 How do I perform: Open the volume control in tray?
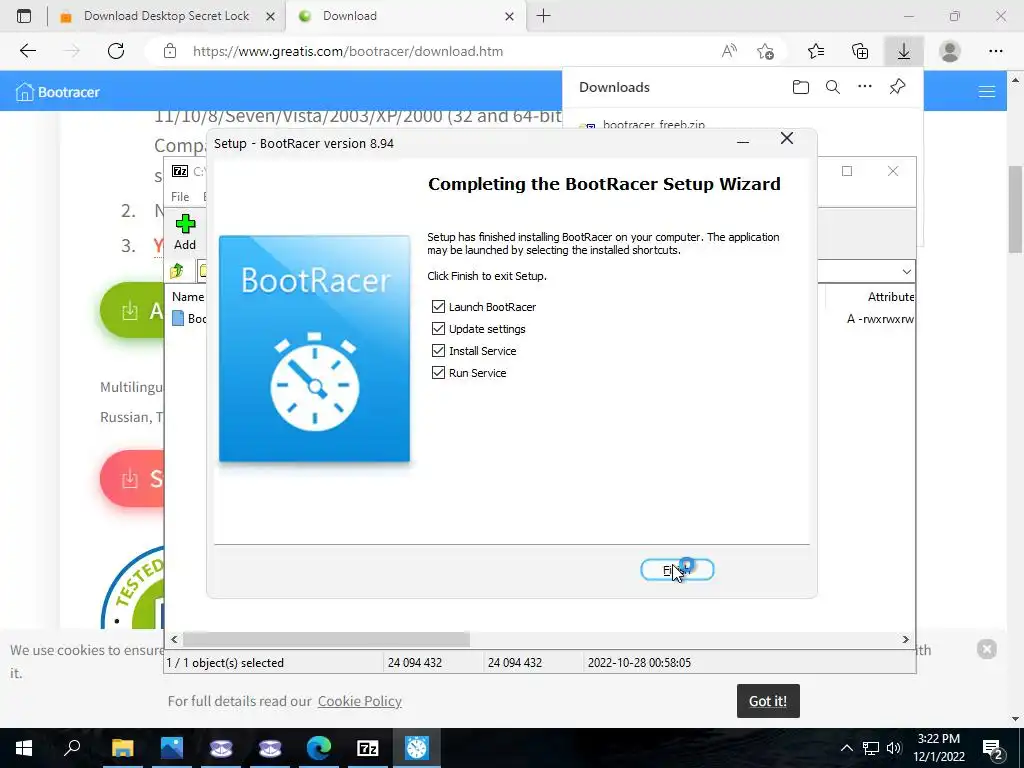[x=894, y=748]
